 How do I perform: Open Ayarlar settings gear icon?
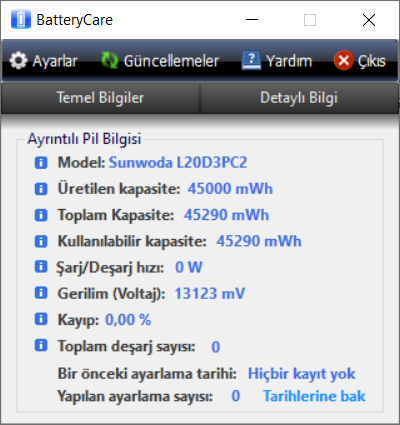[18, 61]
